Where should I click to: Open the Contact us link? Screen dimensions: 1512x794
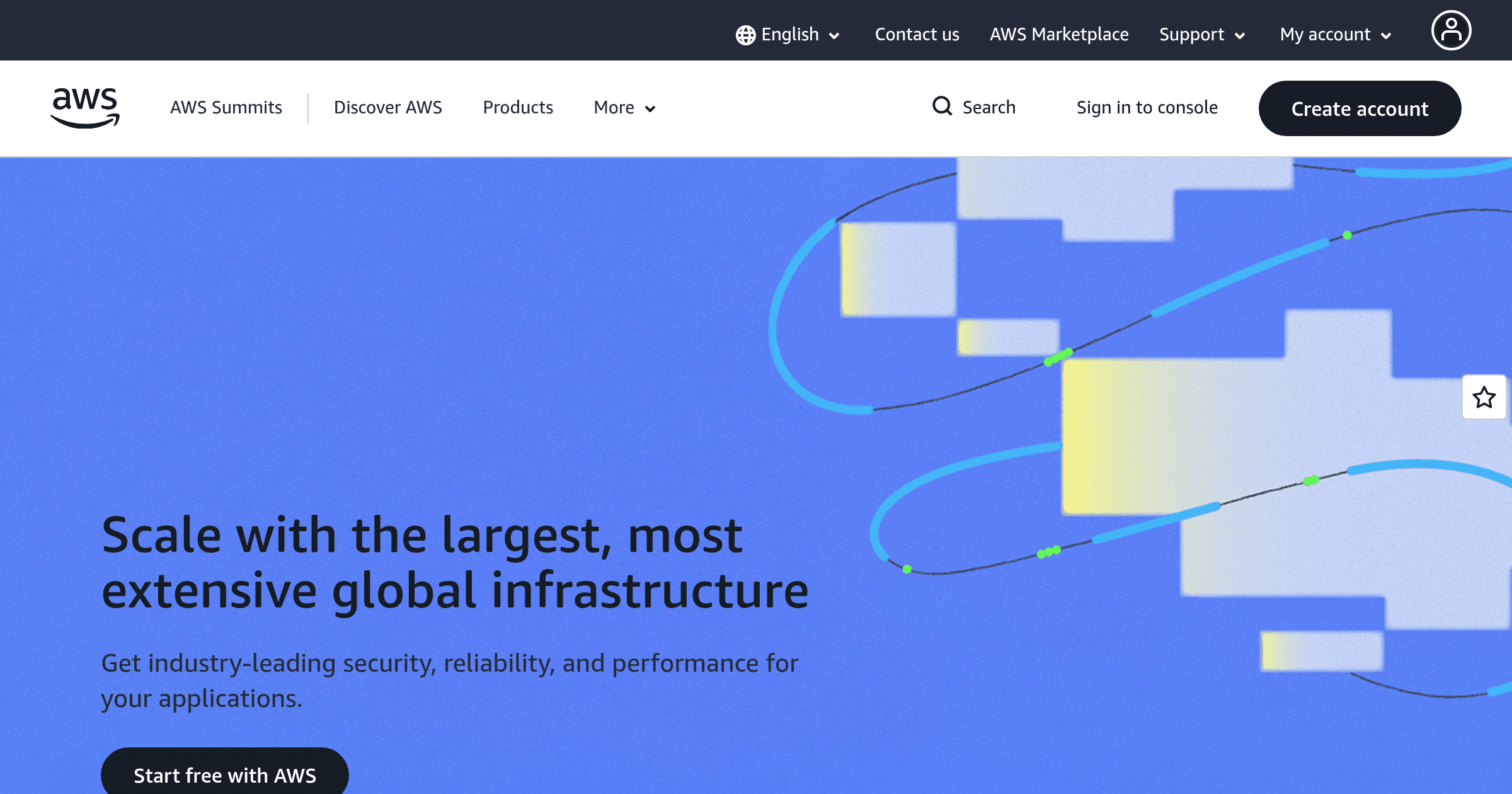click(x=917, y=35)
